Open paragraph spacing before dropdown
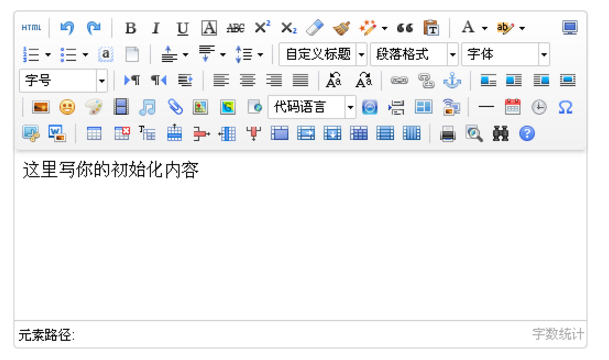 [186, 55]
